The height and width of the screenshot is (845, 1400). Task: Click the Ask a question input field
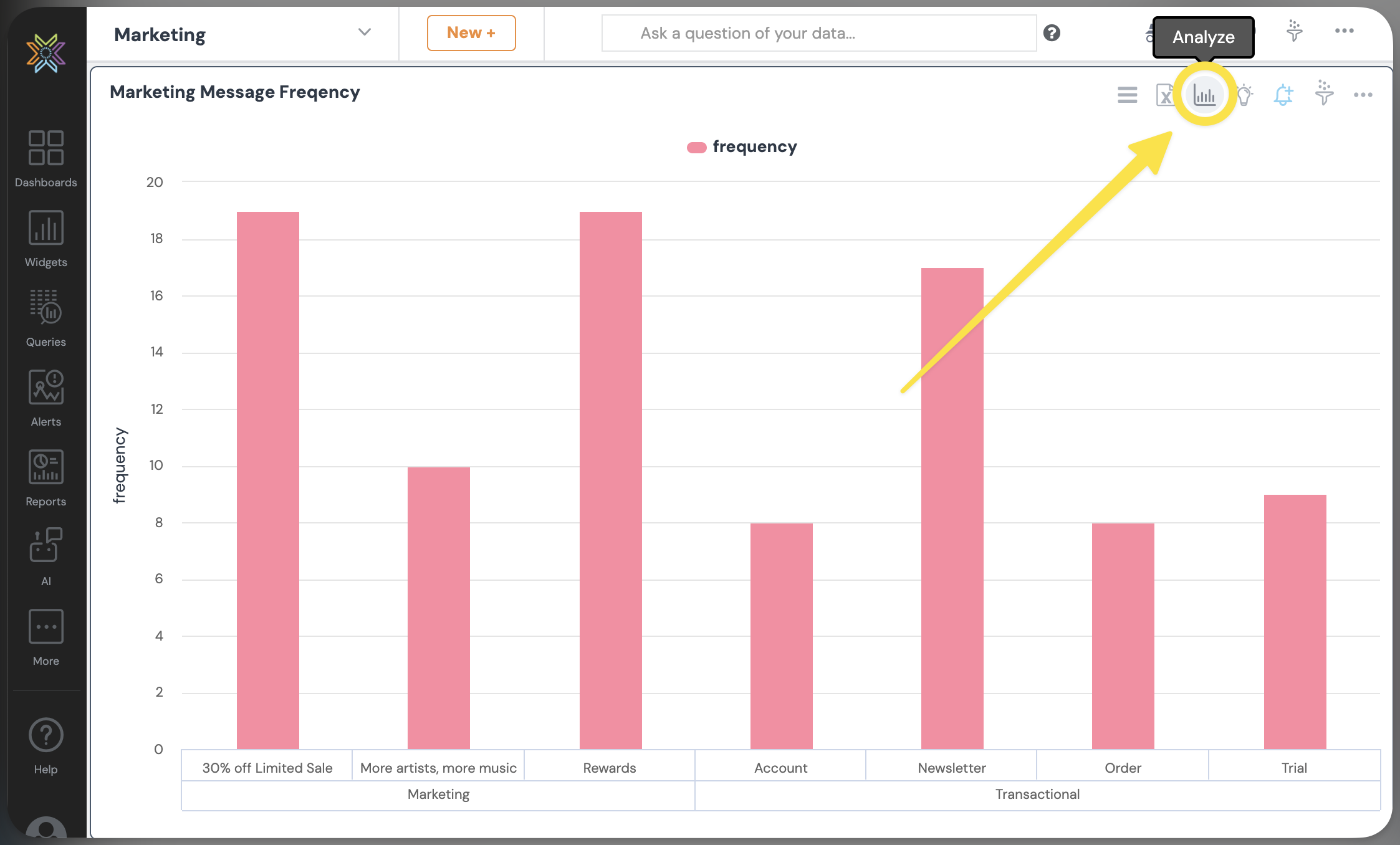point(818,33)
